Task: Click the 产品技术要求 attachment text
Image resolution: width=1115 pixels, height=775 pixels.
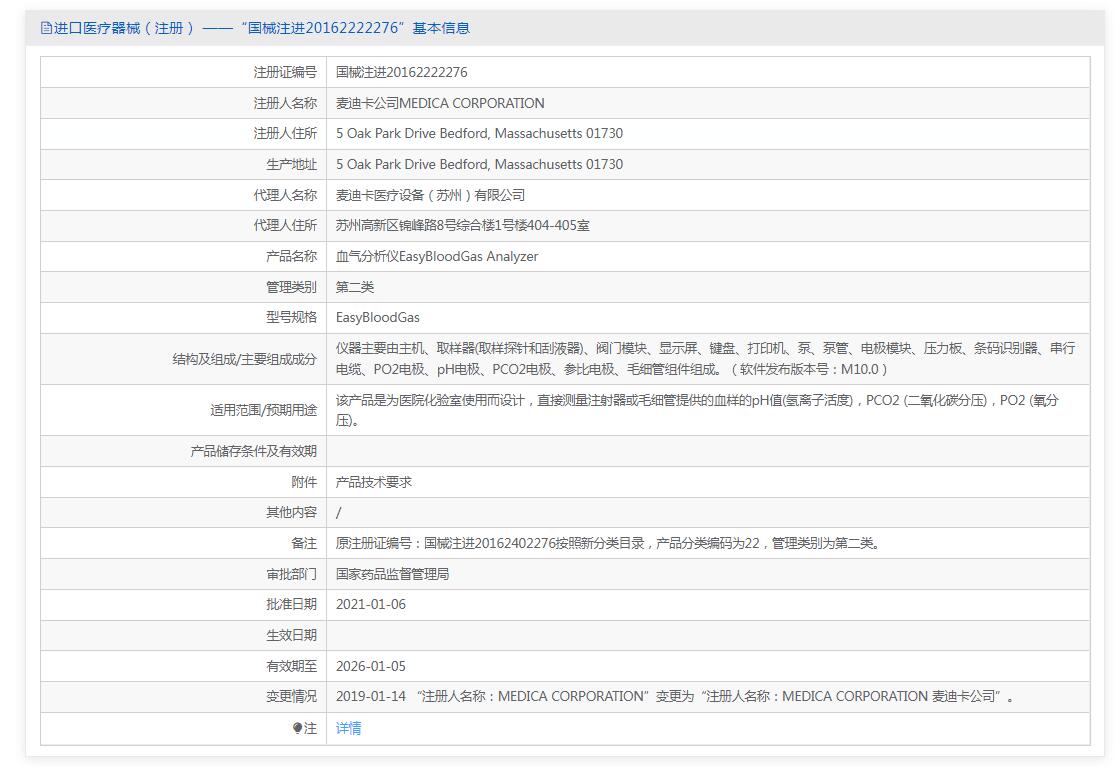Action: (374, 482)
